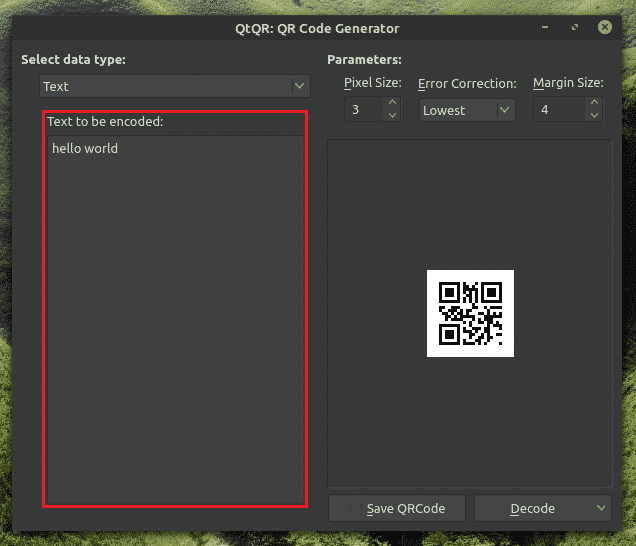
Task: Open the Select data type dropdown
Action: pyautogui.click(x=165, y=87)
